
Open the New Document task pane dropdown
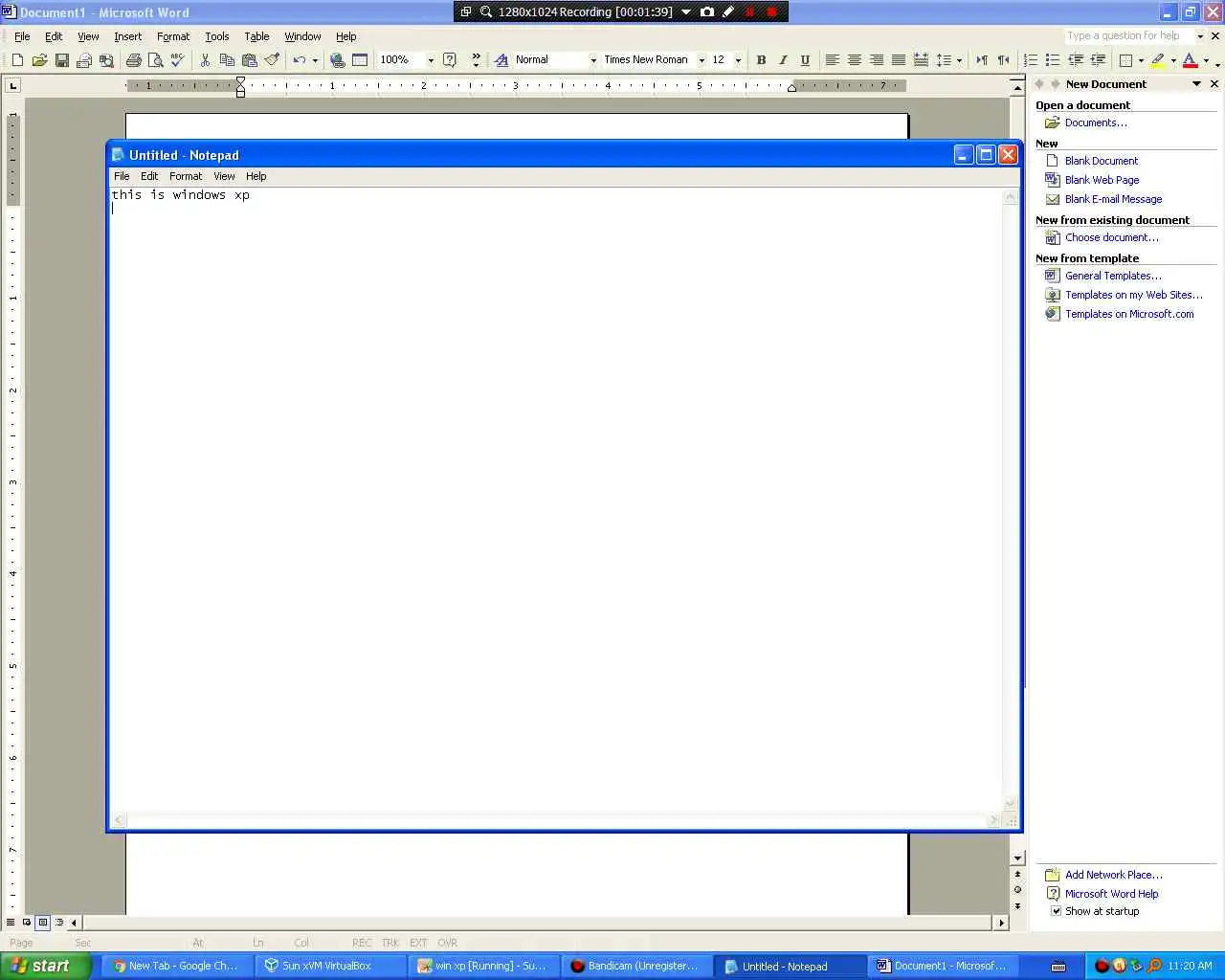tap(1196, 84)
